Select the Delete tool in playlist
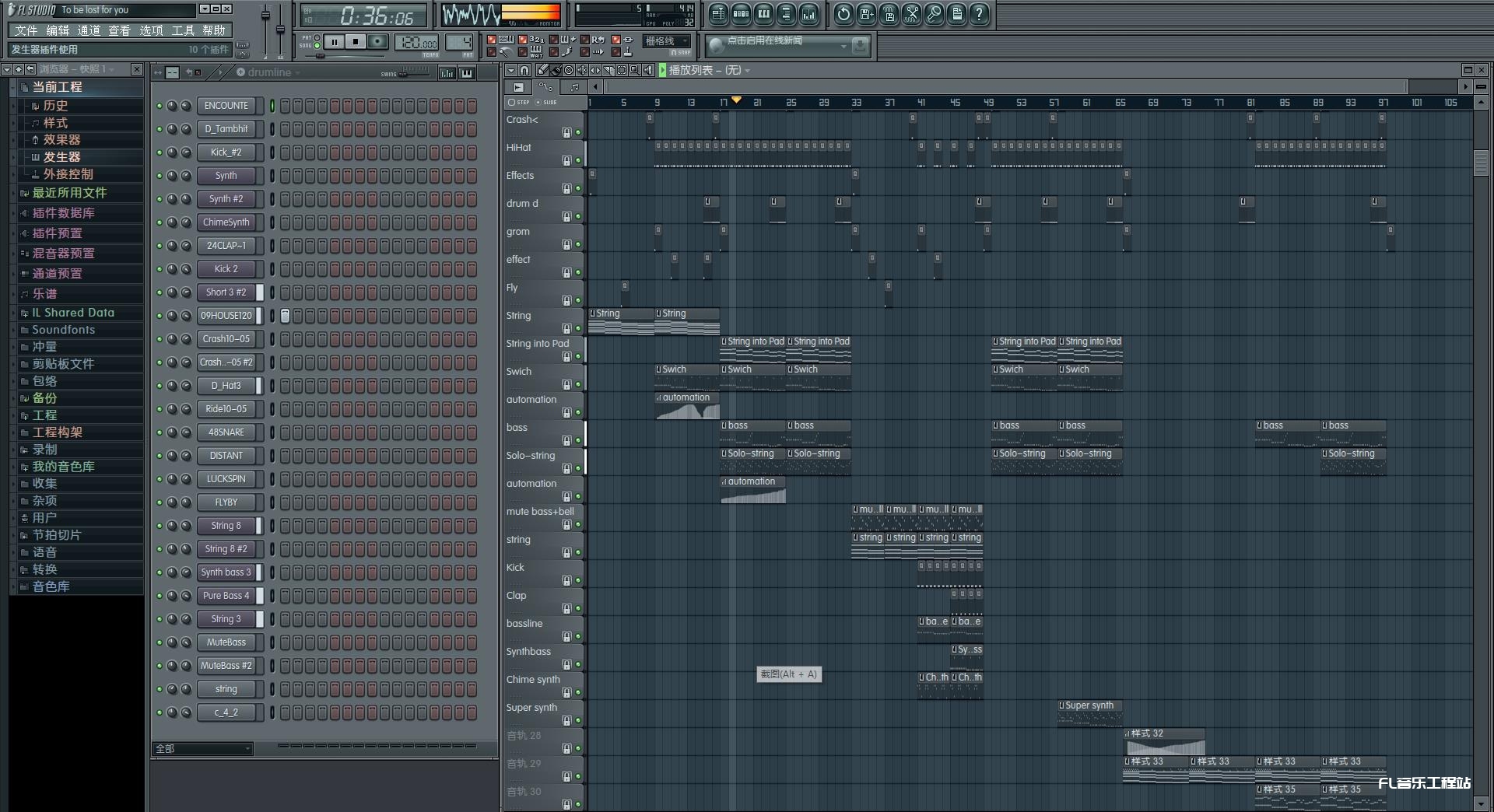Image resolution: width=1494 pixels, height=812 pixels. [x=569, y=70]
